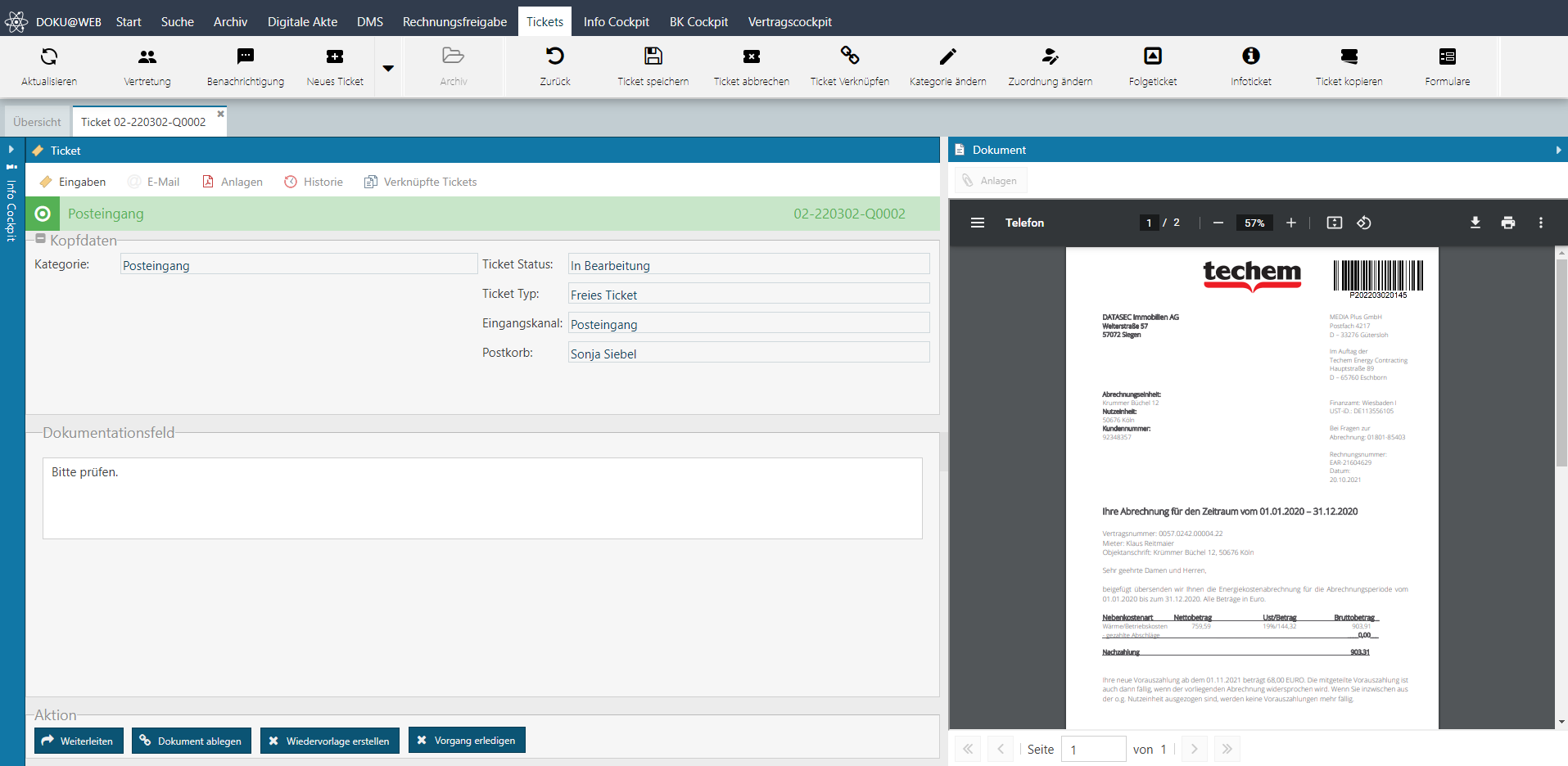Download the PDF document

(x=1475, y=223)
